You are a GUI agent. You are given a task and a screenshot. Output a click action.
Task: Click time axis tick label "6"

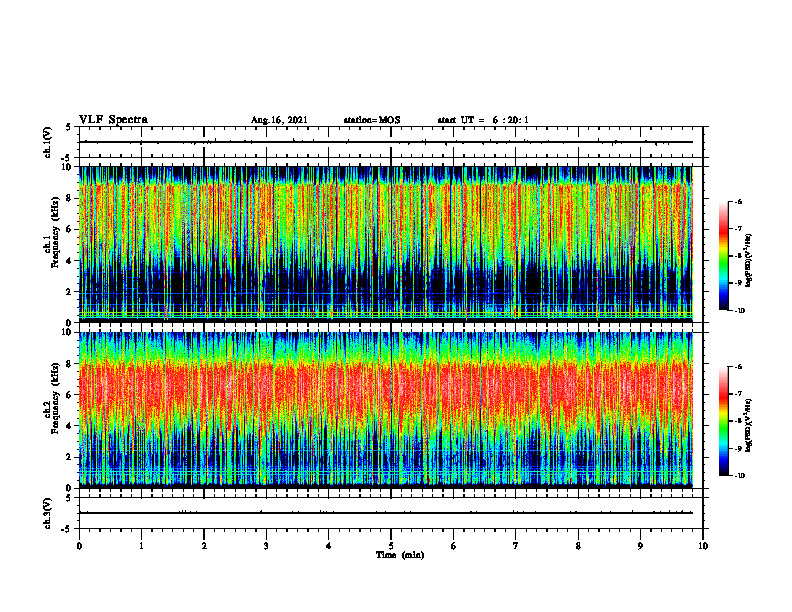[454, 546]
